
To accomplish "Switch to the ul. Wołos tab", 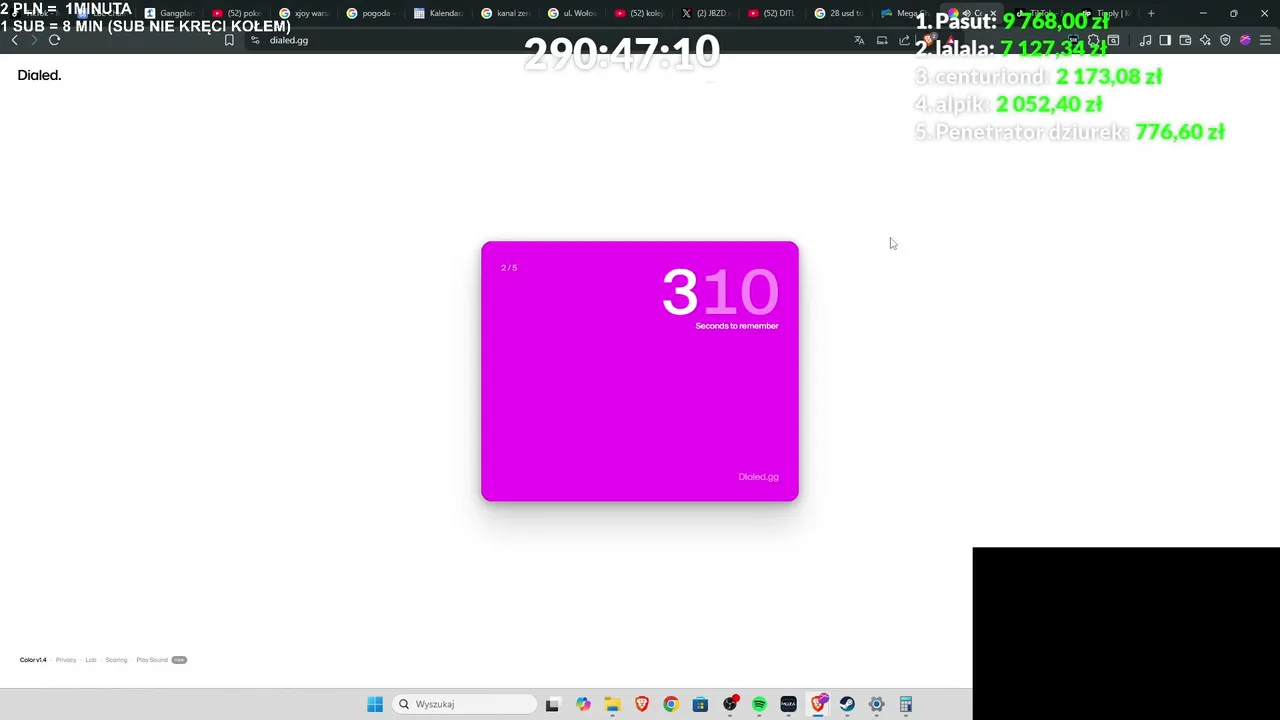I will 572,13.
